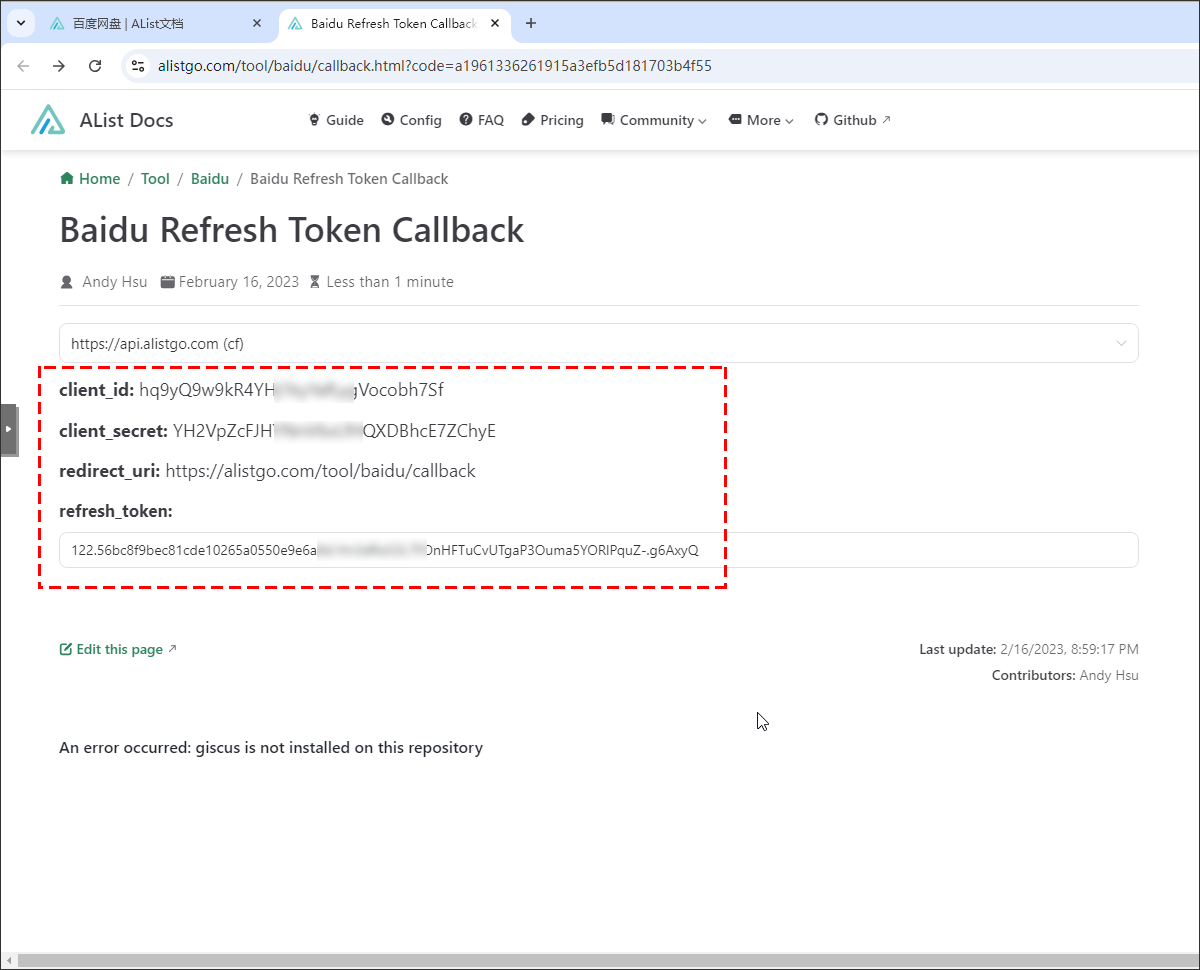Open the Tool breadcrumb link
Screen dimensions: 1200x970
pos(155,179)
